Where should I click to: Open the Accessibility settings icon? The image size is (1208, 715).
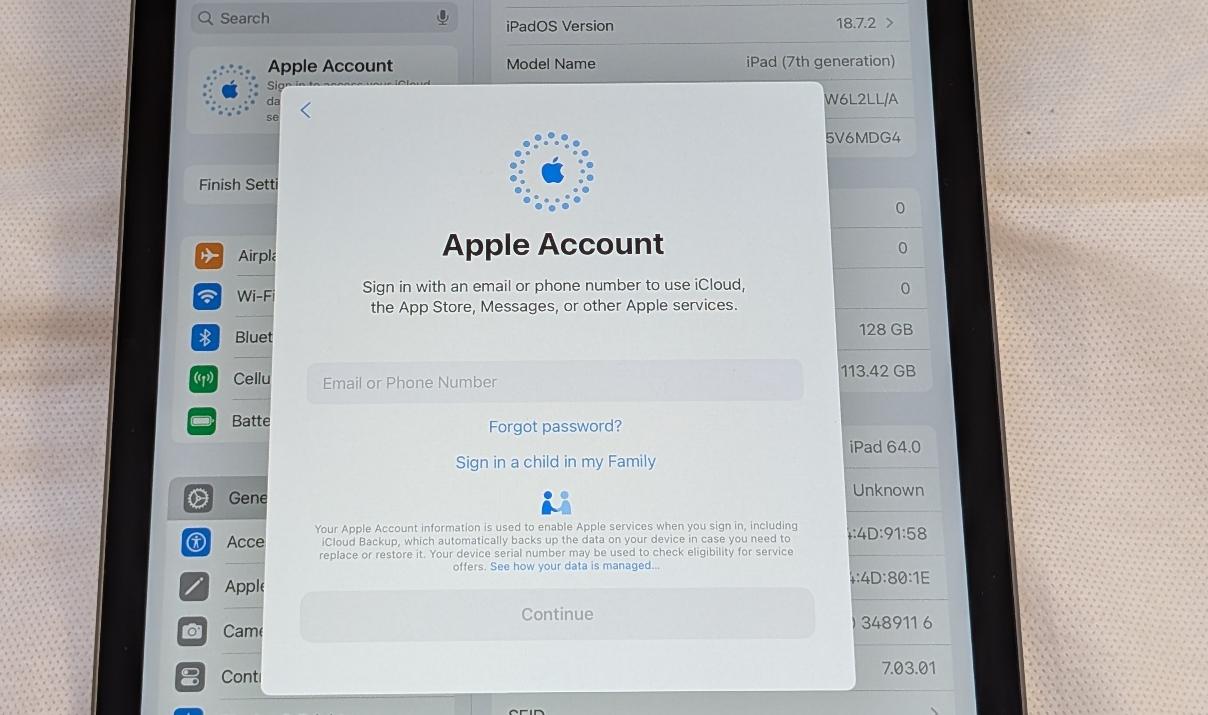[196, 542]
